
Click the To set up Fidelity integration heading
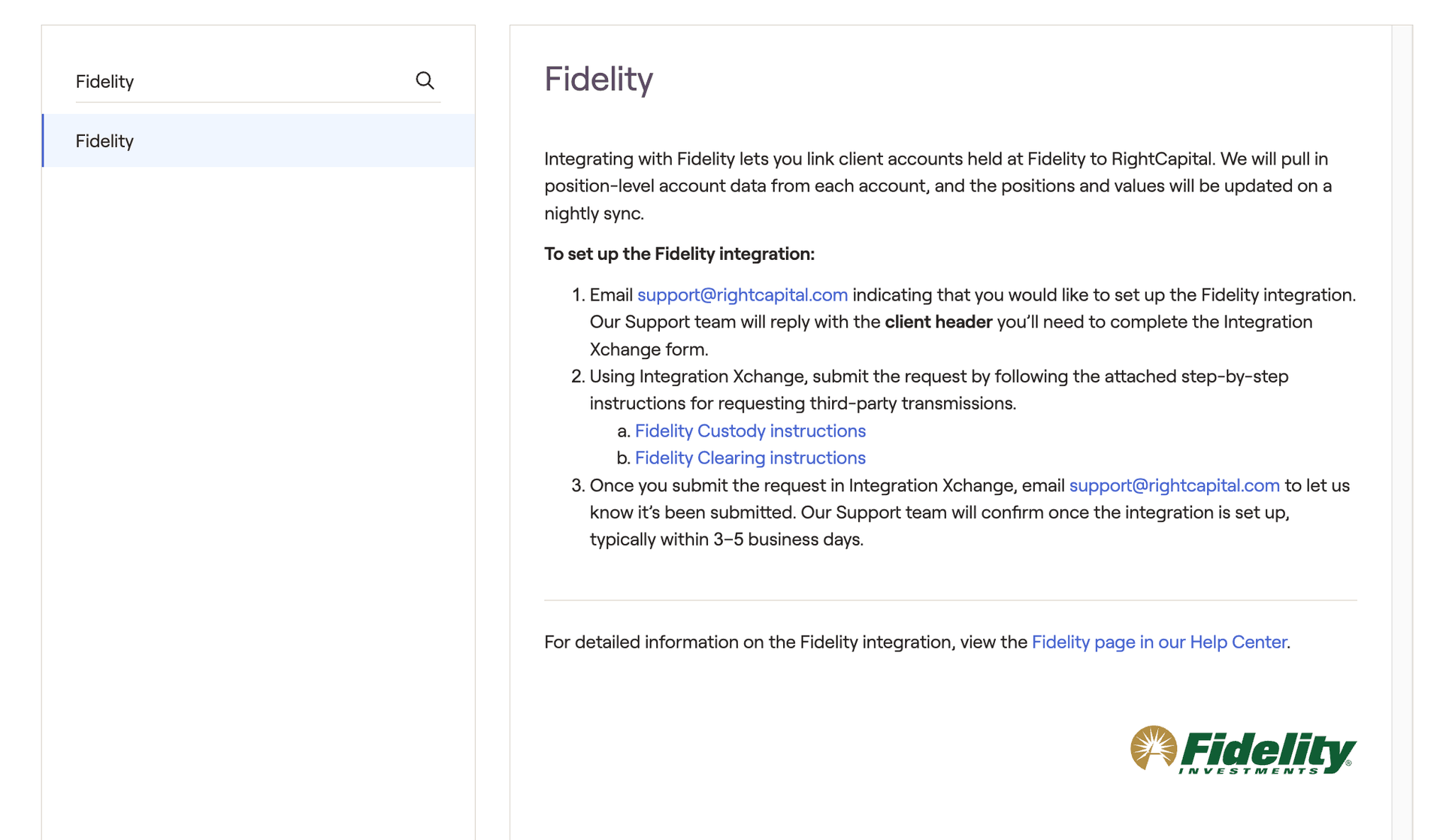coord(679,254)
